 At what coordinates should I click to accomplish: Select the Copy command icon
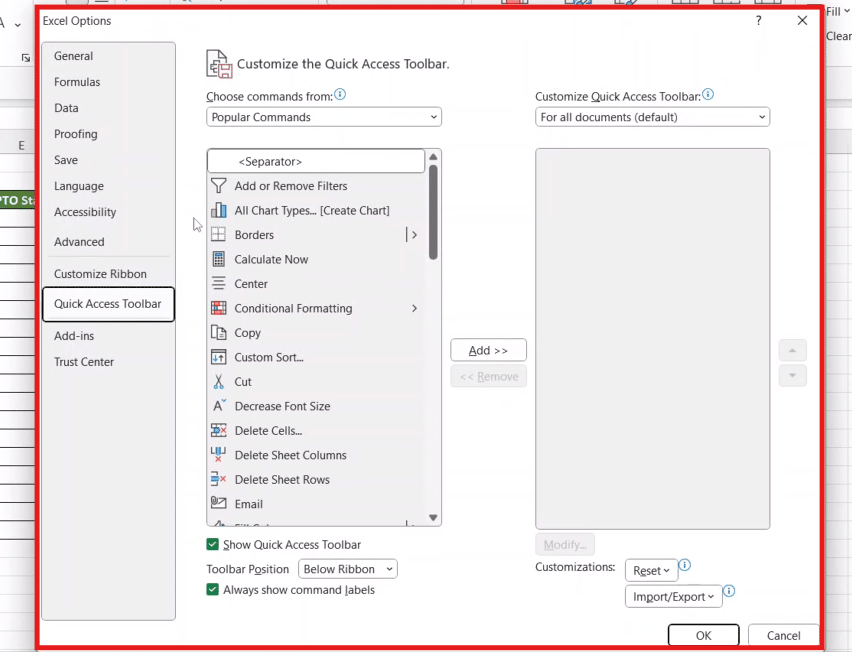[218, 333]
